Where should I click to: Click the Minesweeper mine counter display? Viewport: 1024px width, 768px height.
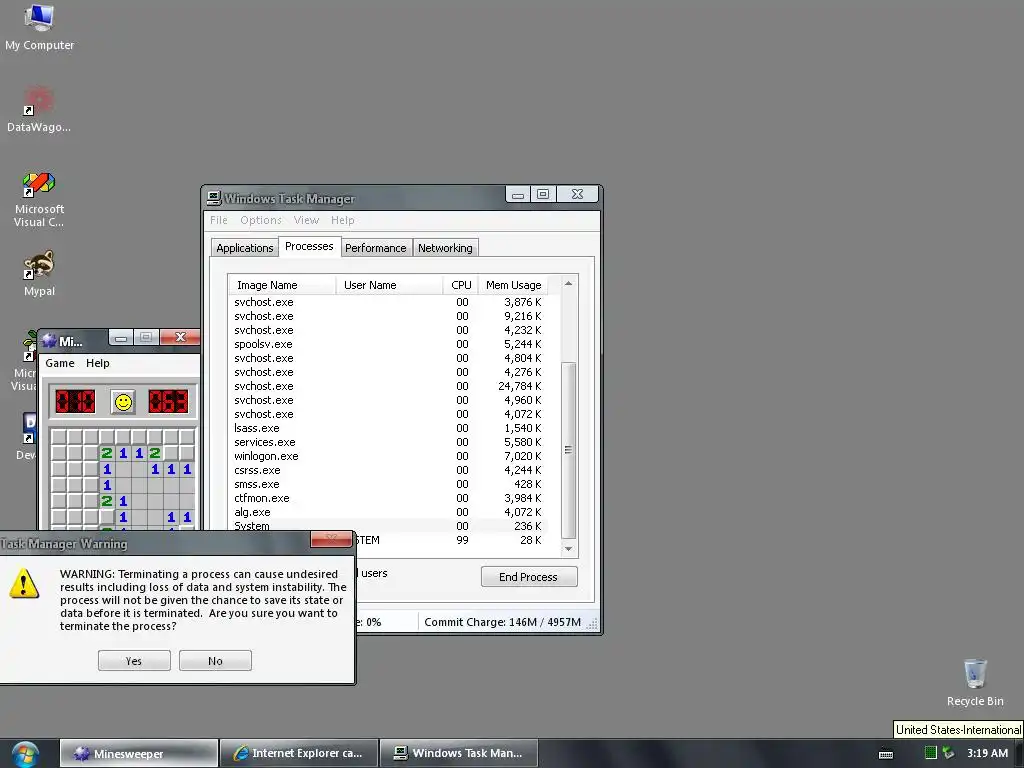(x=75, y=402)
